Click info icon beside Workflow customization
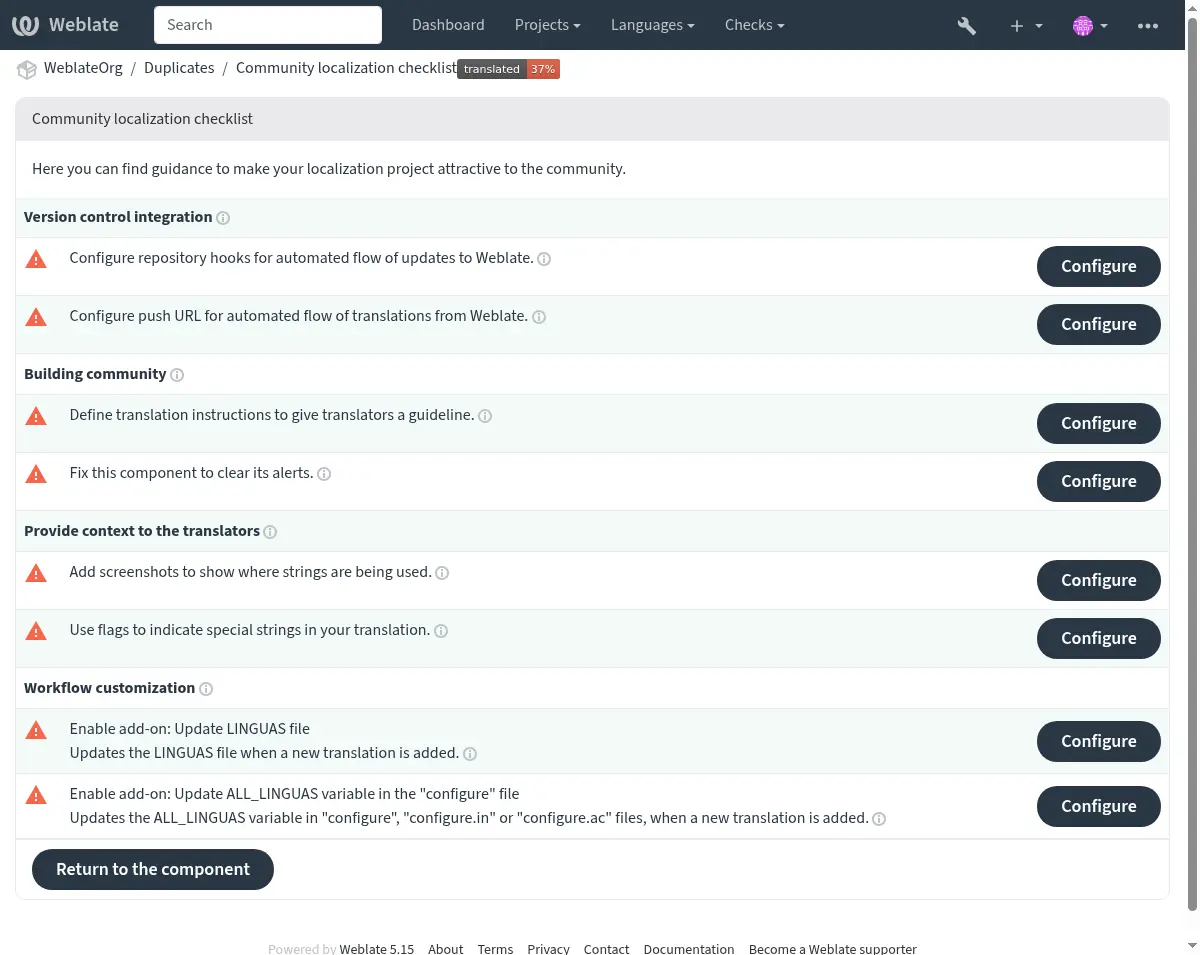This screenshot has height=955, width=1200. pos(206,689)
